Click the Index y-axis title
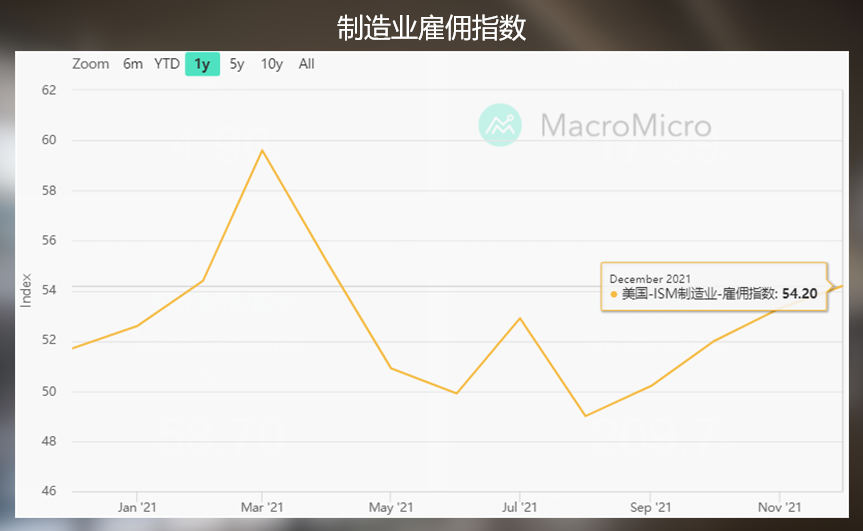 point(26,290)
